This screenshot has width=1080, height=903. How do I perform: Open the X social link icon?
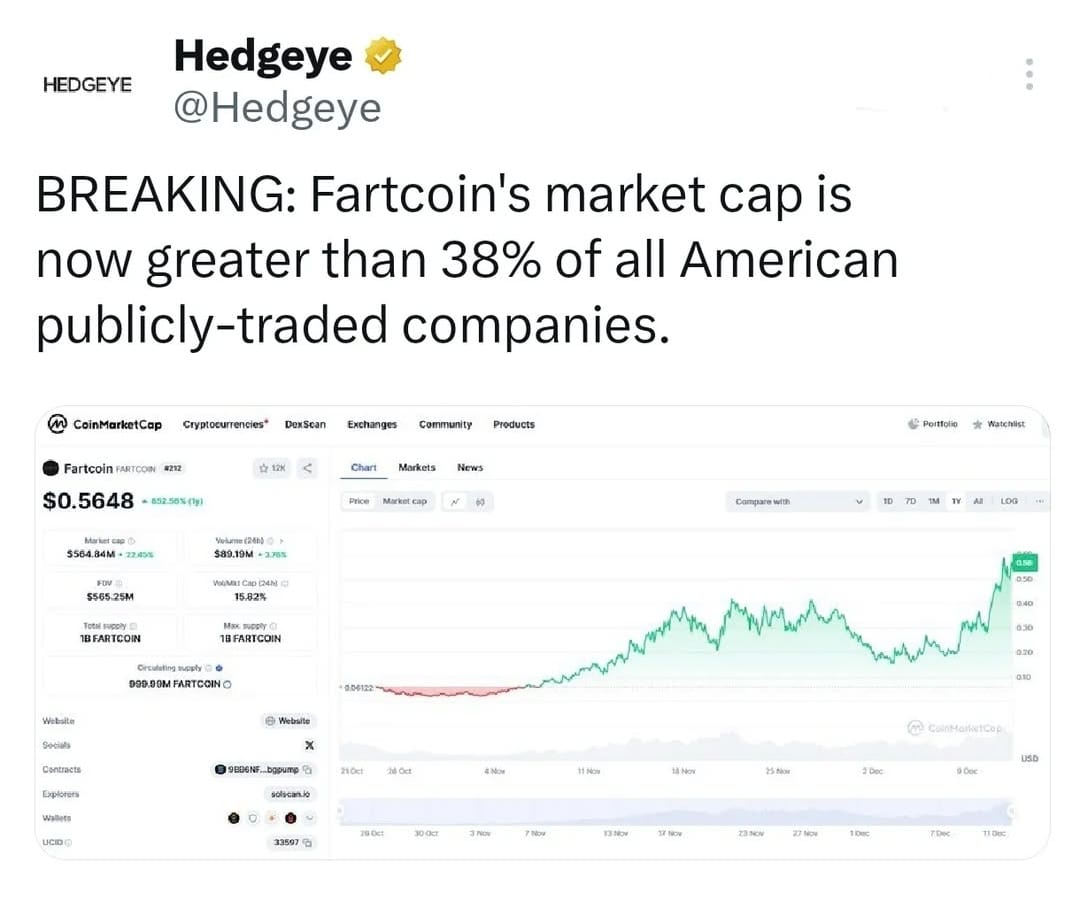[x=309, y=745]
